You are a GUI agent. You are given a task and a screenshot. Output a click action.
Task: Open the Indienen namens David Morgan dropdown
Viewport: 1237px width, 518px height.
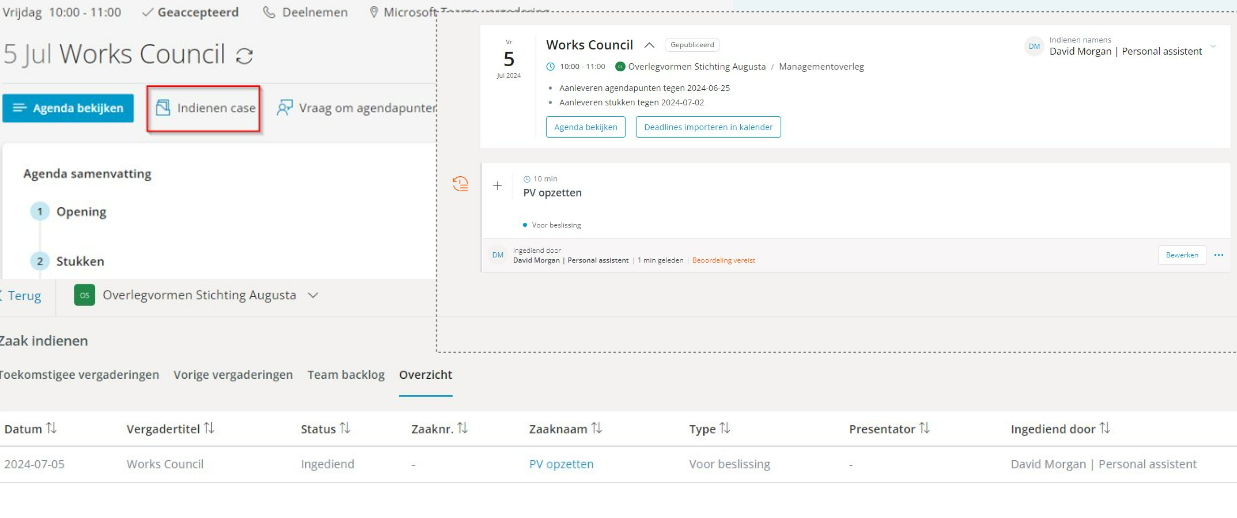pyautogui.click(x=1213, y=47)
